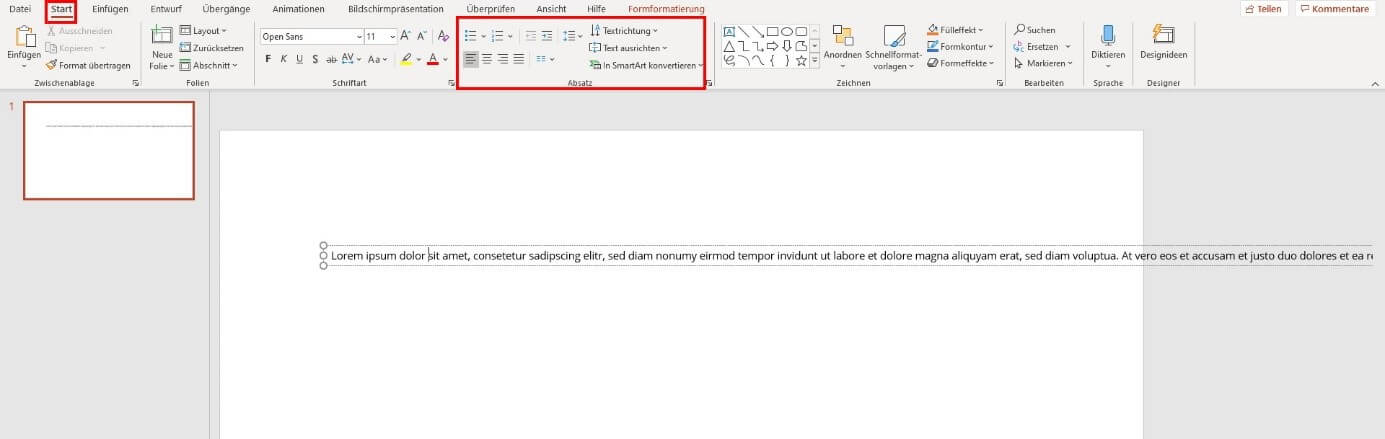The width and height of the screenshot is (1385, 439).
Task: Click the red font color swatch
Action: click(x=432, y=60)
